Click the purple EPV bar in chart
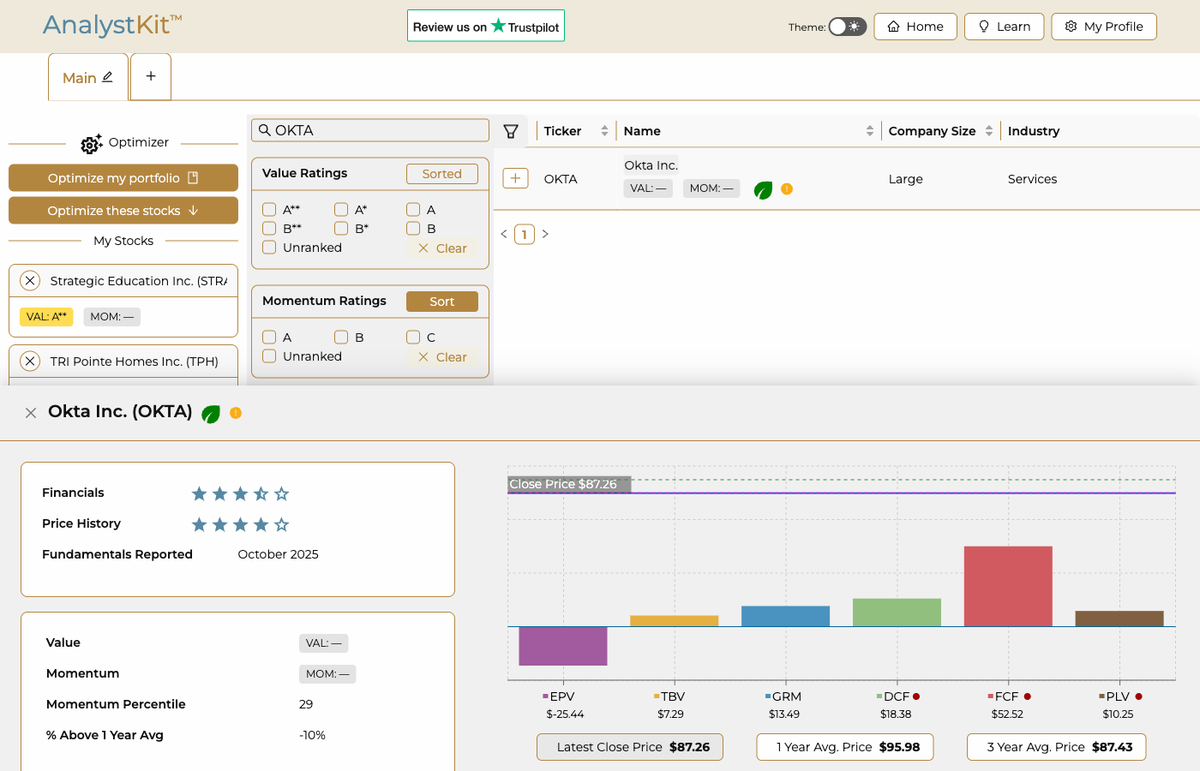Viewport: 1200px width, 771px height. click(x=563, y=646)
